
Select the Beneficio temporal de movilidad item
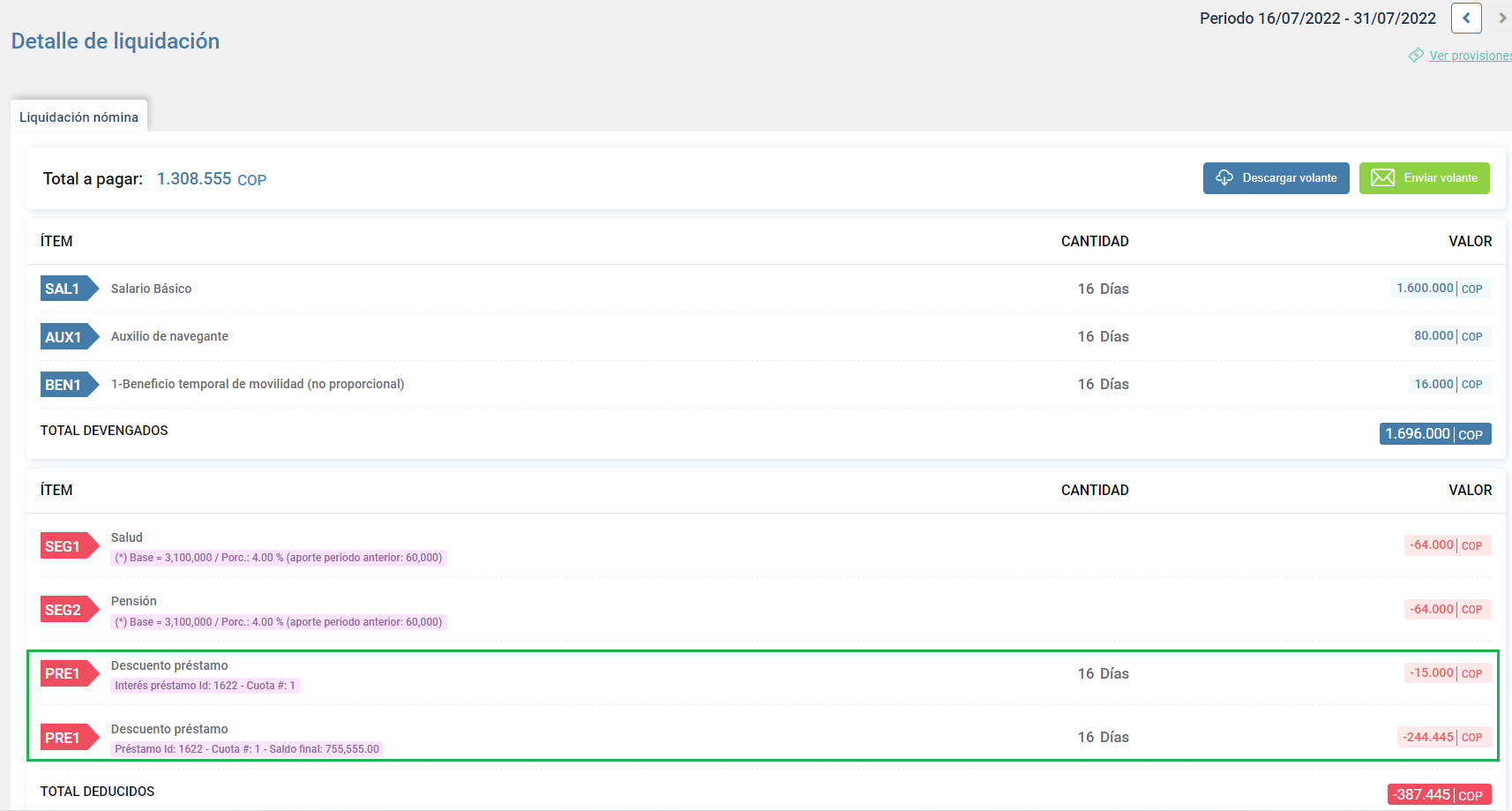pyautogui.click(x=258, y=384)
